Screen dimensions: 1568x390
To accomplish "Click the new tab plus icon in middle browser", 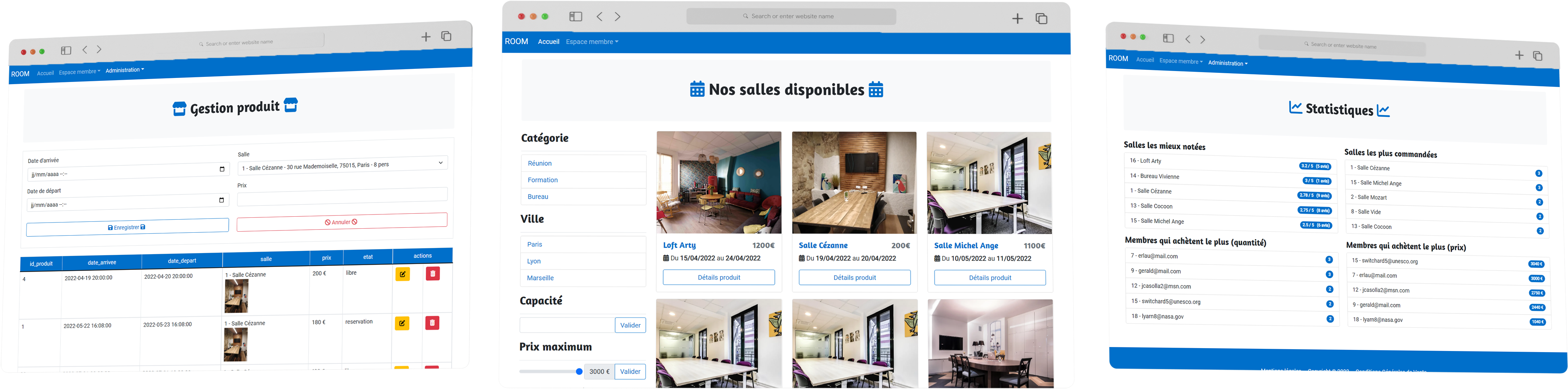I will [x=1017, y=19].
